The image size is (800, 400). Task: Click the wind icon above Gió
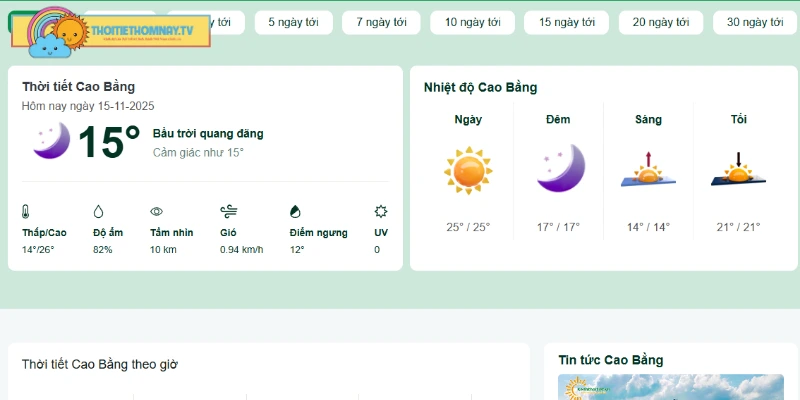pos(229,211)
